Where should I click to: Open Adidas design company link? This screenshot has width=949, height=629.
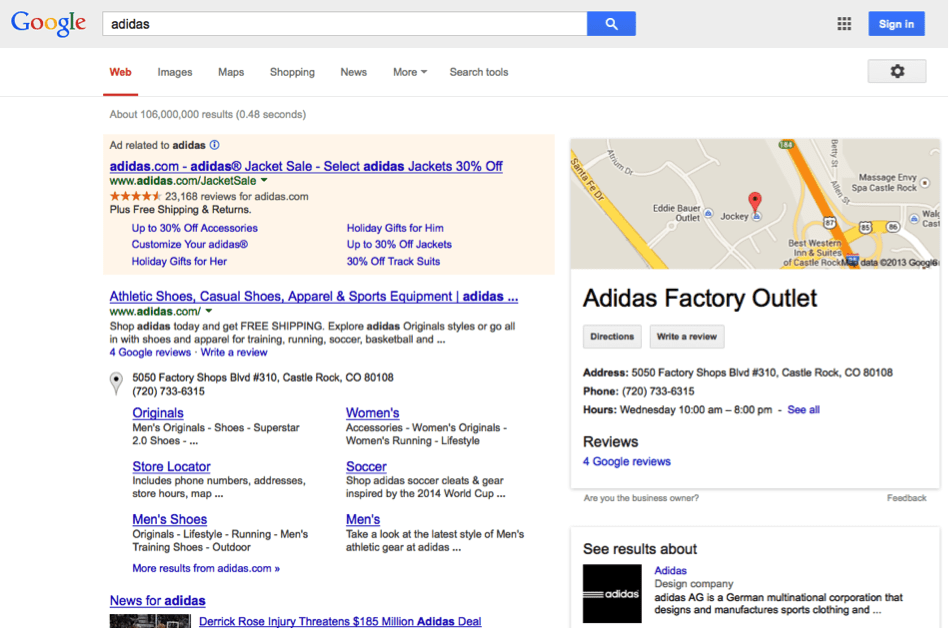(x=671, y=570)
